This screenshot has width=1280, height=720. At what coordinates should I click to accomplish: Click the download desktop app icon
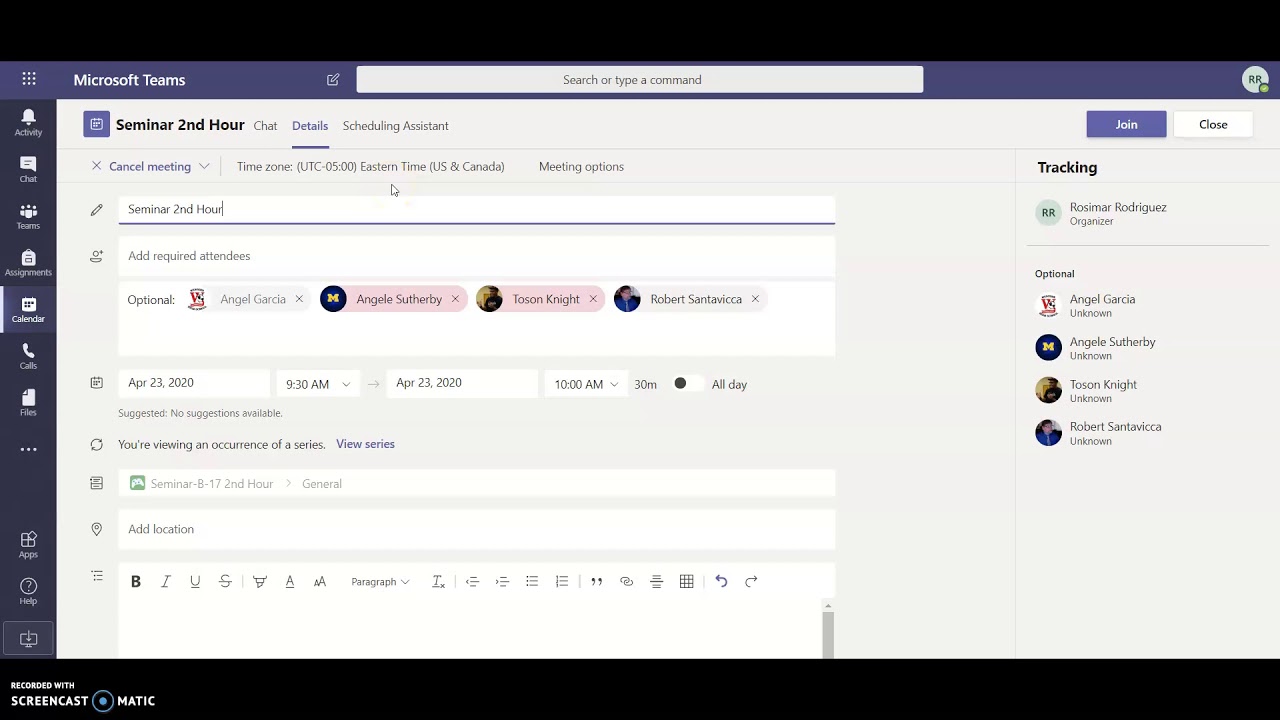tap(28, 639)
